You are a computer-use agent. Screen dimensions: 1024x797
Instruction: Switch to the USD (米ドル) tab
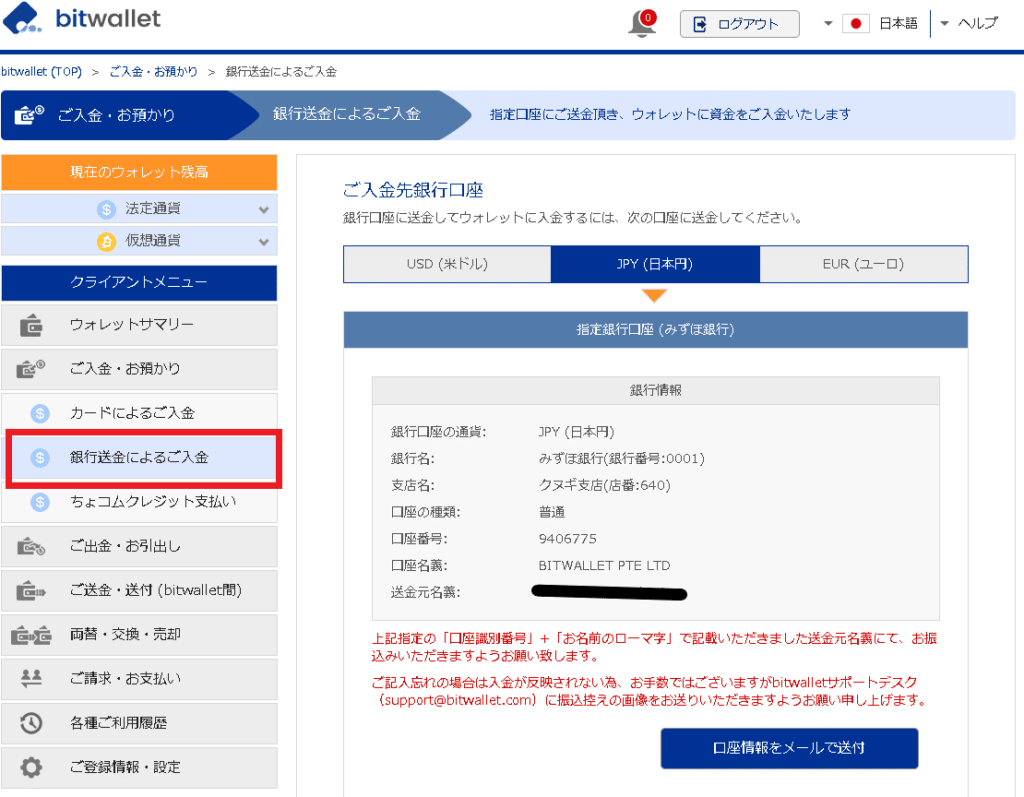click(x=447, y=264)
